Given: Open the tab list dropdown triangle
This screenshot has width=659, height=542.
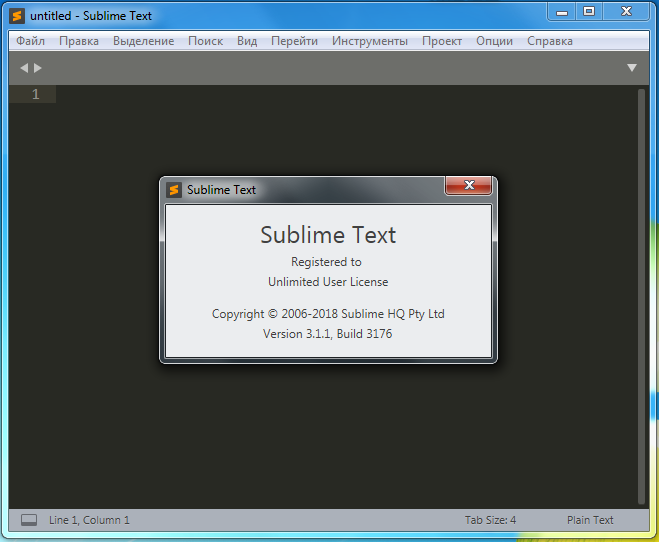Looking at the screenshot, I should (x=632, y=68).
